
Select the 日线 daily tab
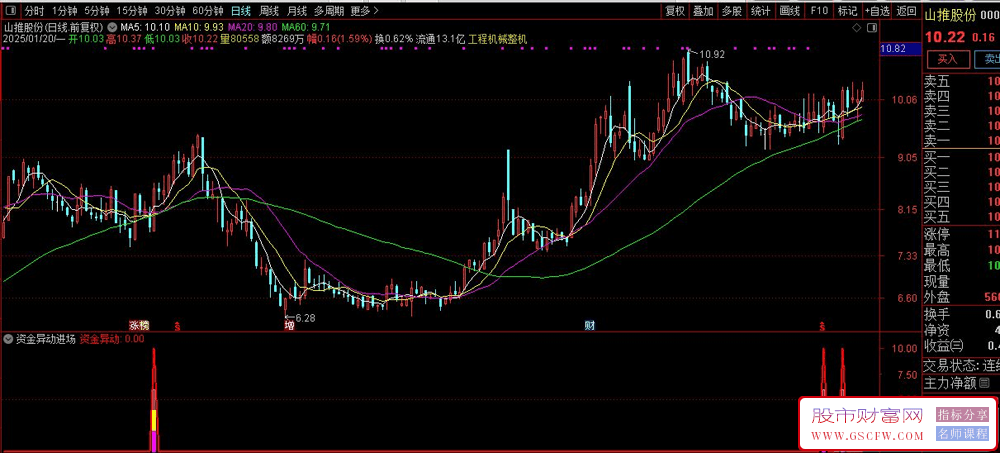pyautogui.click(x=240, y=11)
